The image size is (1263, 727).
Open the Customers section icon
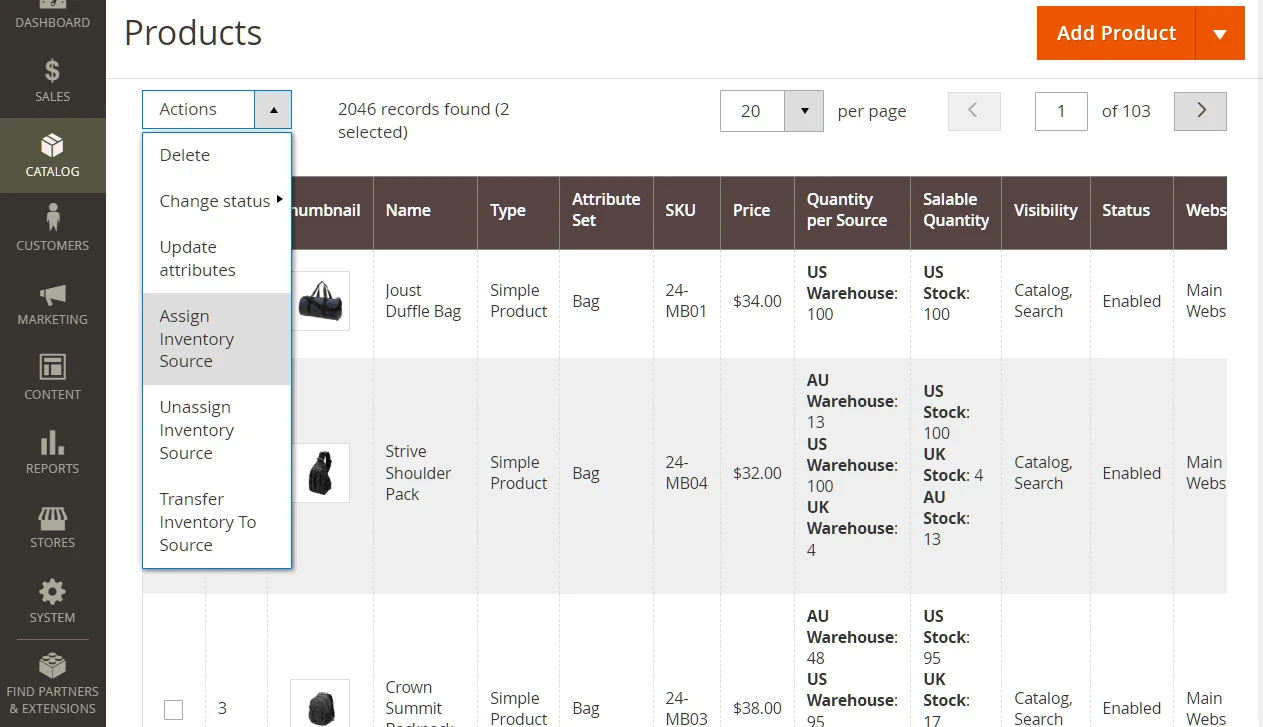click(x=52, y=219)
